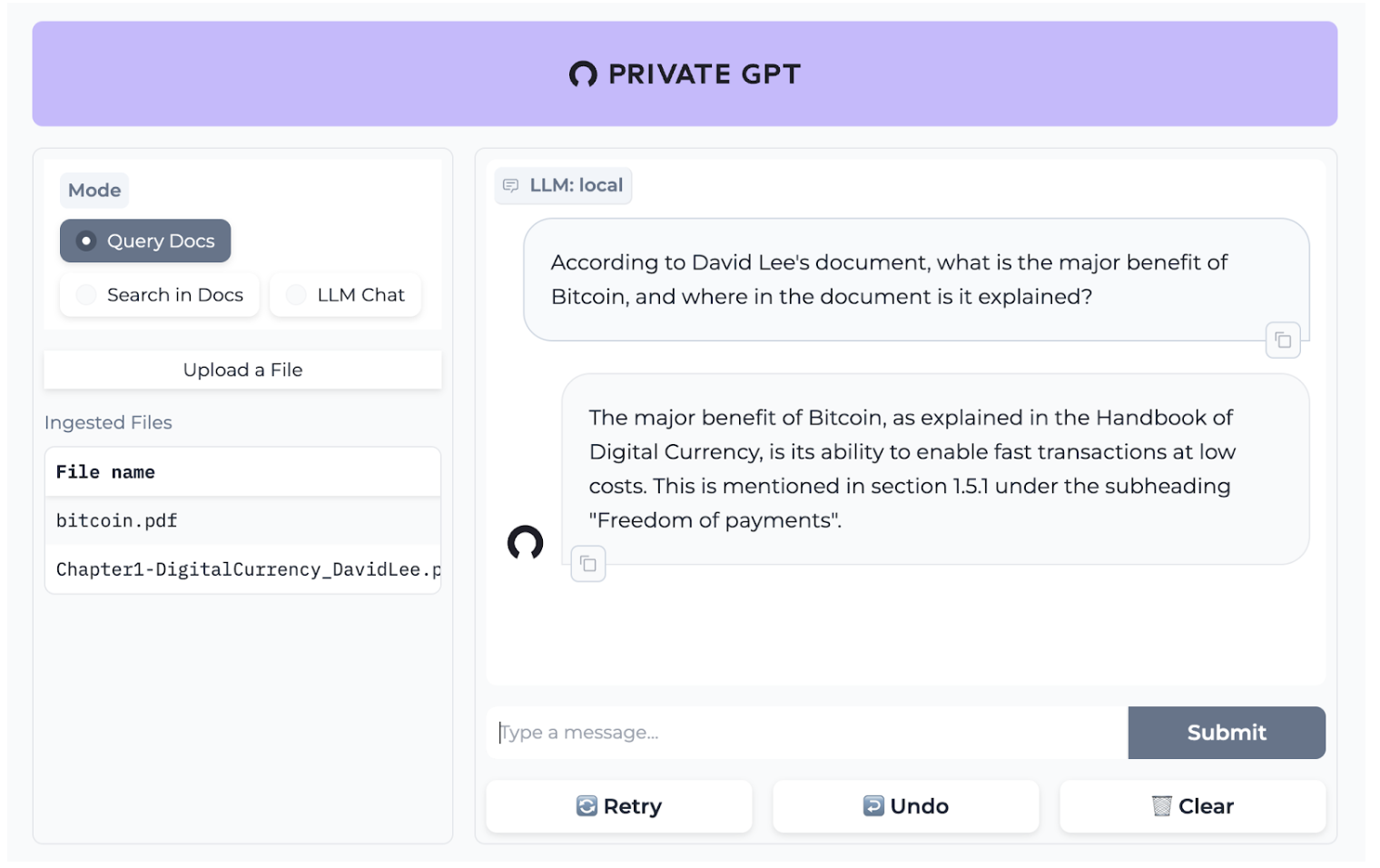Enable Search in Docs mode
Screen dimensions: 1380x868
159,294
